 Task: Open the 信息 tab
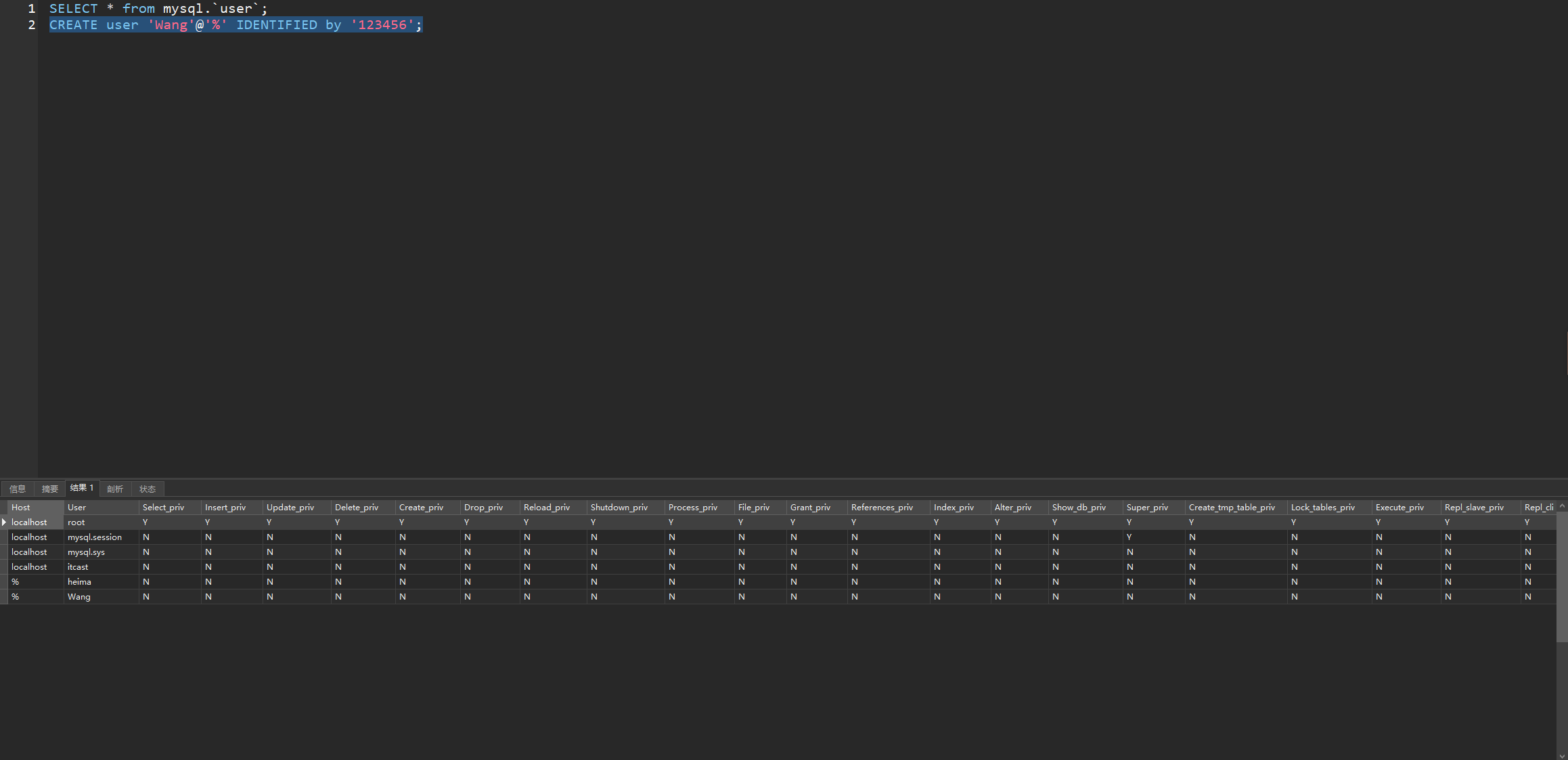(18, 489)
